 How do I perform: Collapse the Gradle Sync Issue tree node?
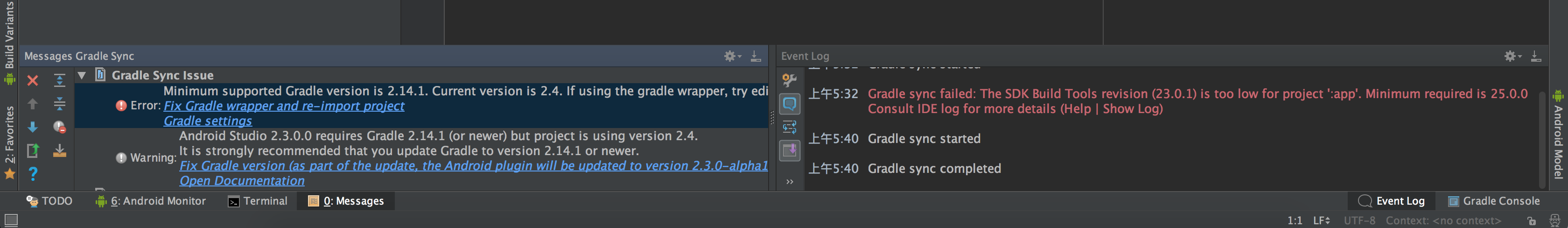[82, 75]
